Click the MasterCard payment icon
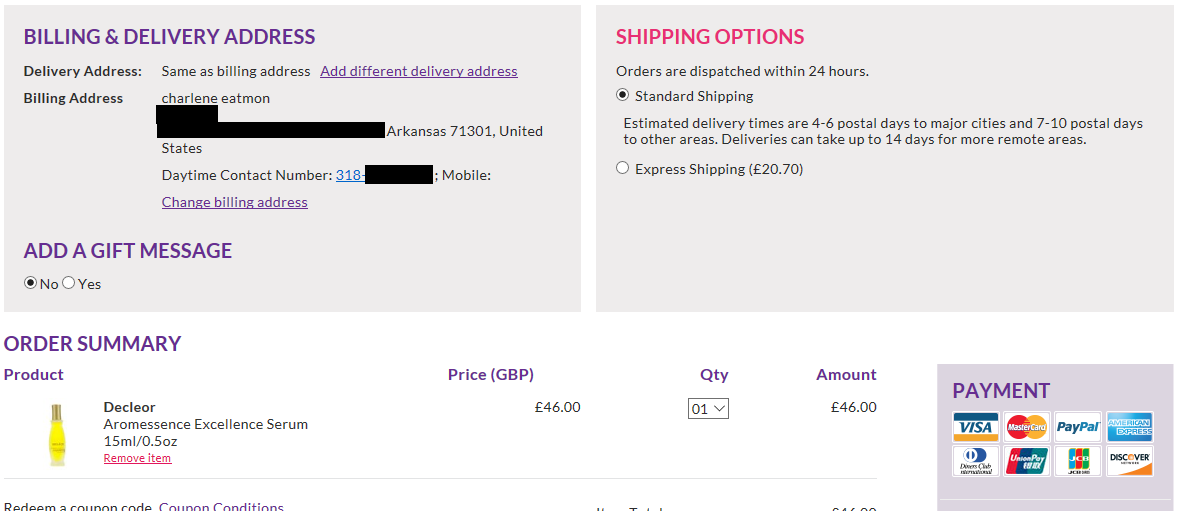 pos(1026,427)
